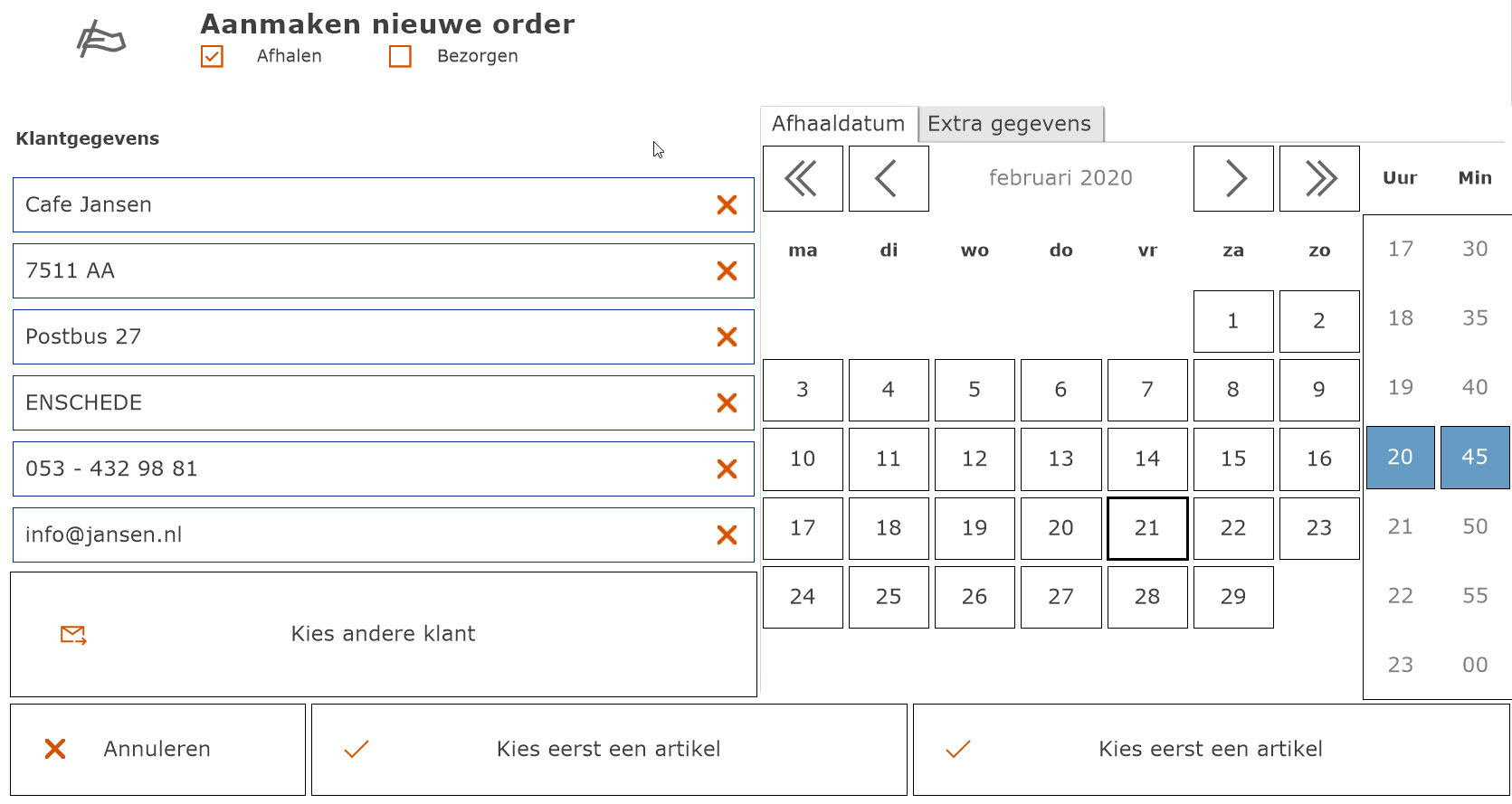
Task: Check the Bezorgen checkbox
Action: coord(400,56)
